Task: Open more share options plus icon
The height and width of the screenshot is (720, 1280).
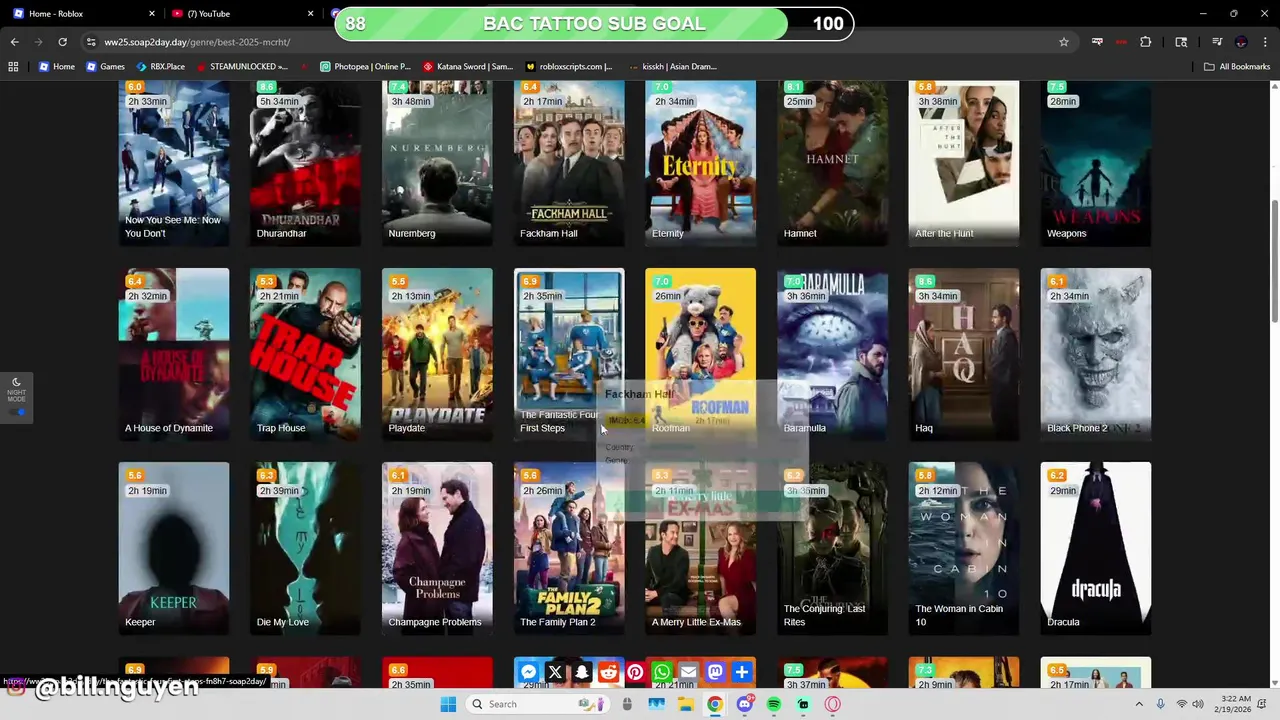Action: click(x=742, y=672)
